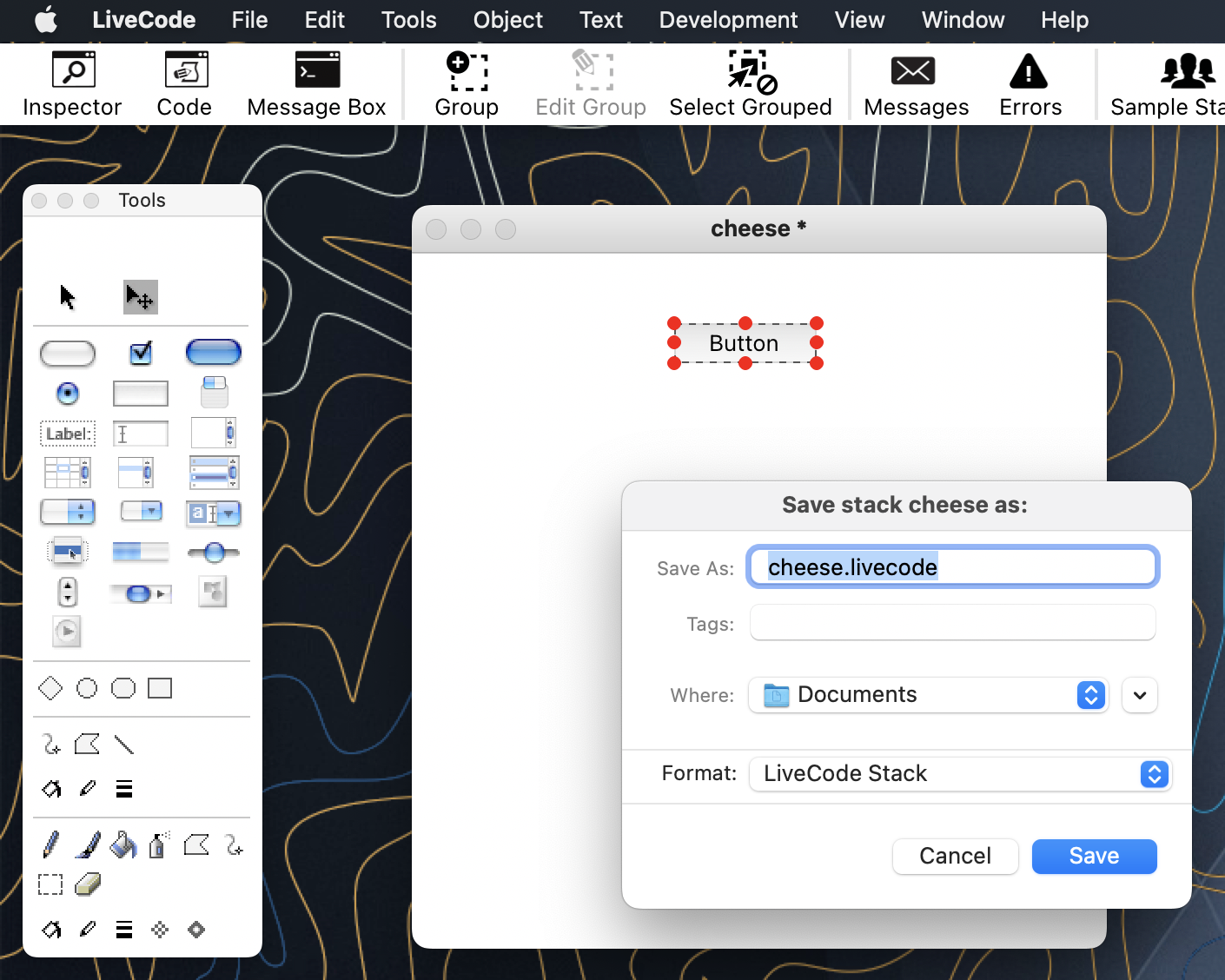Open the Inspector from the toolbar
This screenshot has width=1225, height=980.
click(x=72, y=84)
